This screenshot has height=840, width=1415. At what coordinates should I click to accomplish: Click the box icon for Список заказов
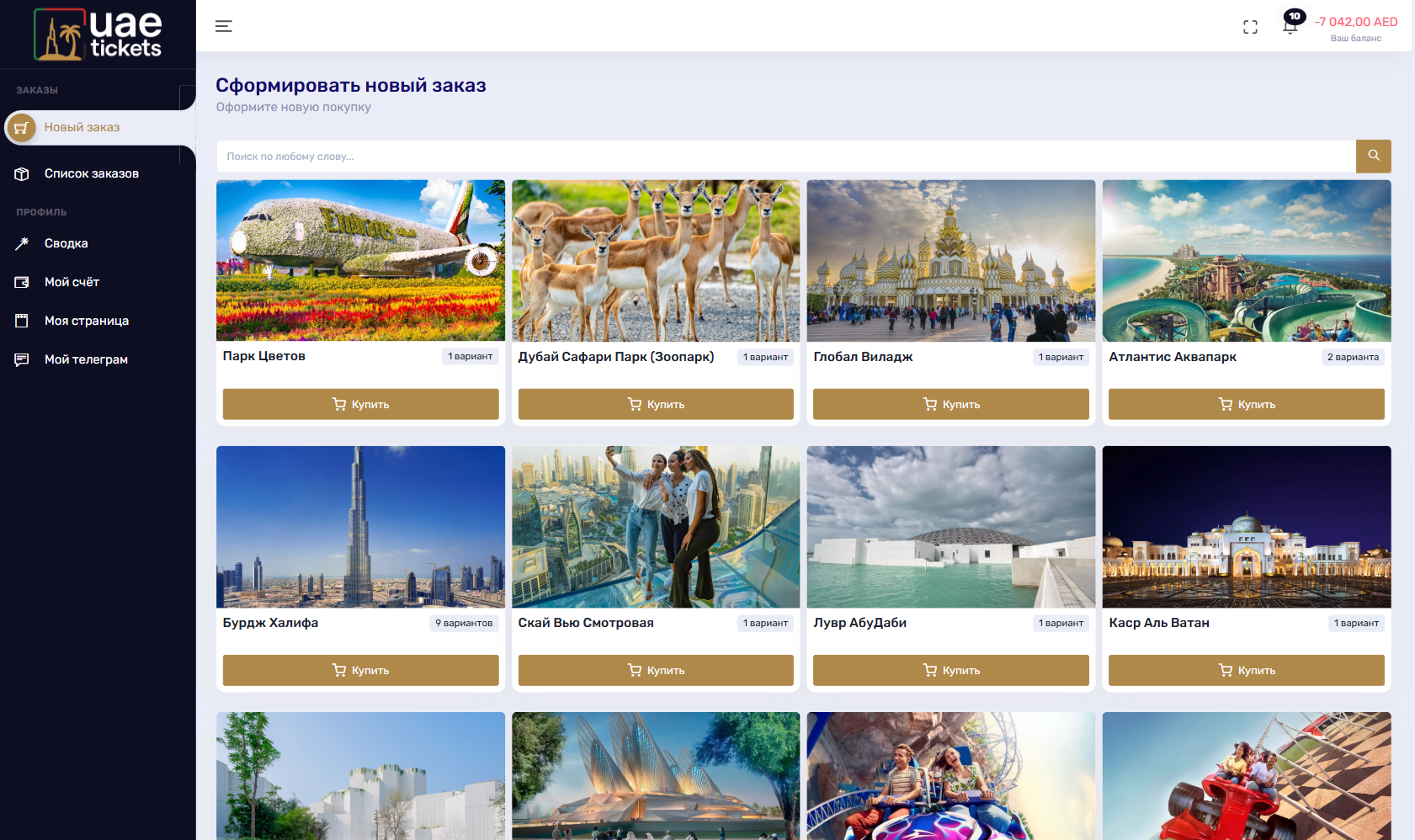click(22, 174)
